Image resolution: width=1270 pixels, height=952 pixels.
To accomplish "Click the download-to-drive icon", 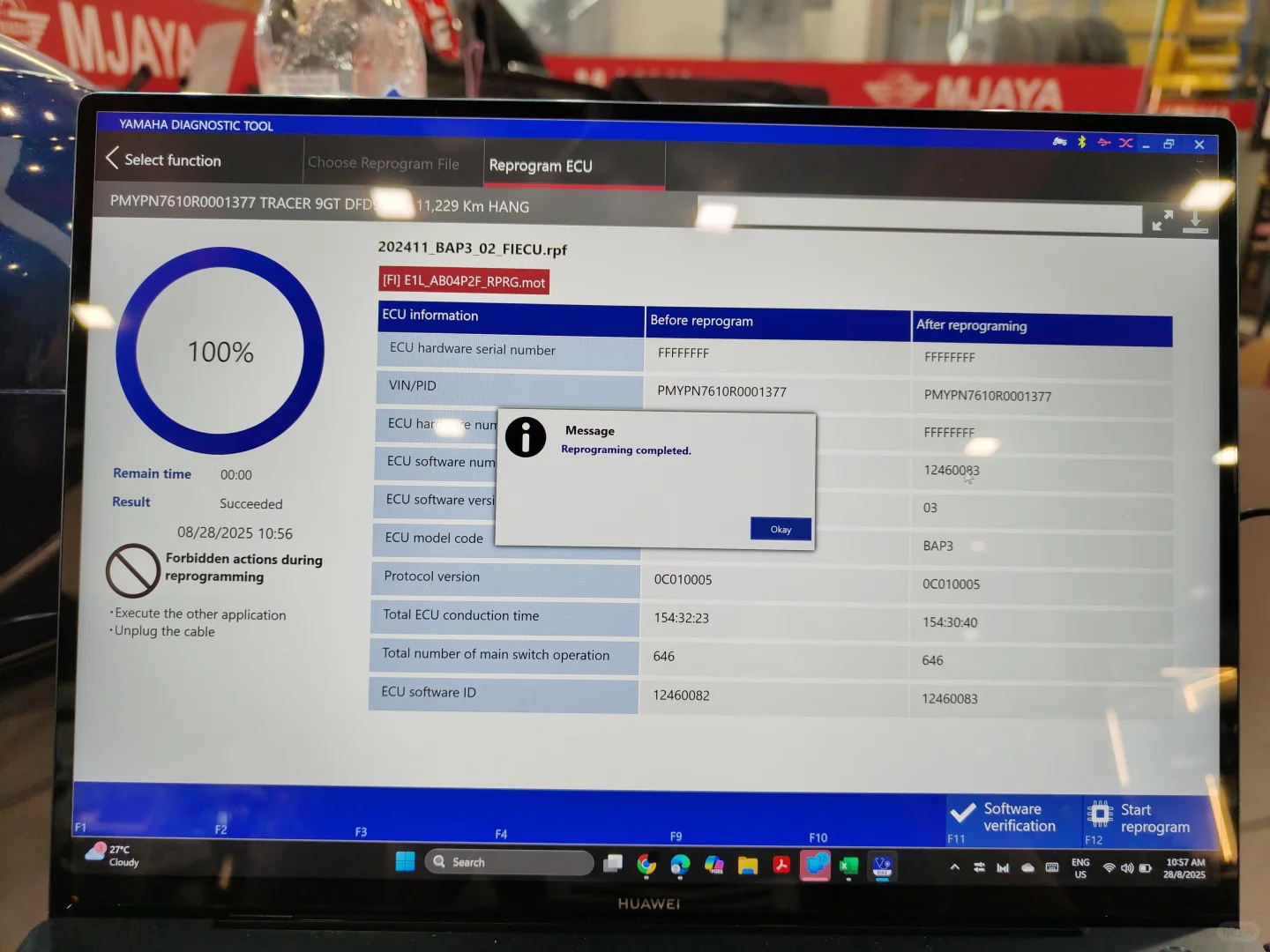I will click(1195, 221).
